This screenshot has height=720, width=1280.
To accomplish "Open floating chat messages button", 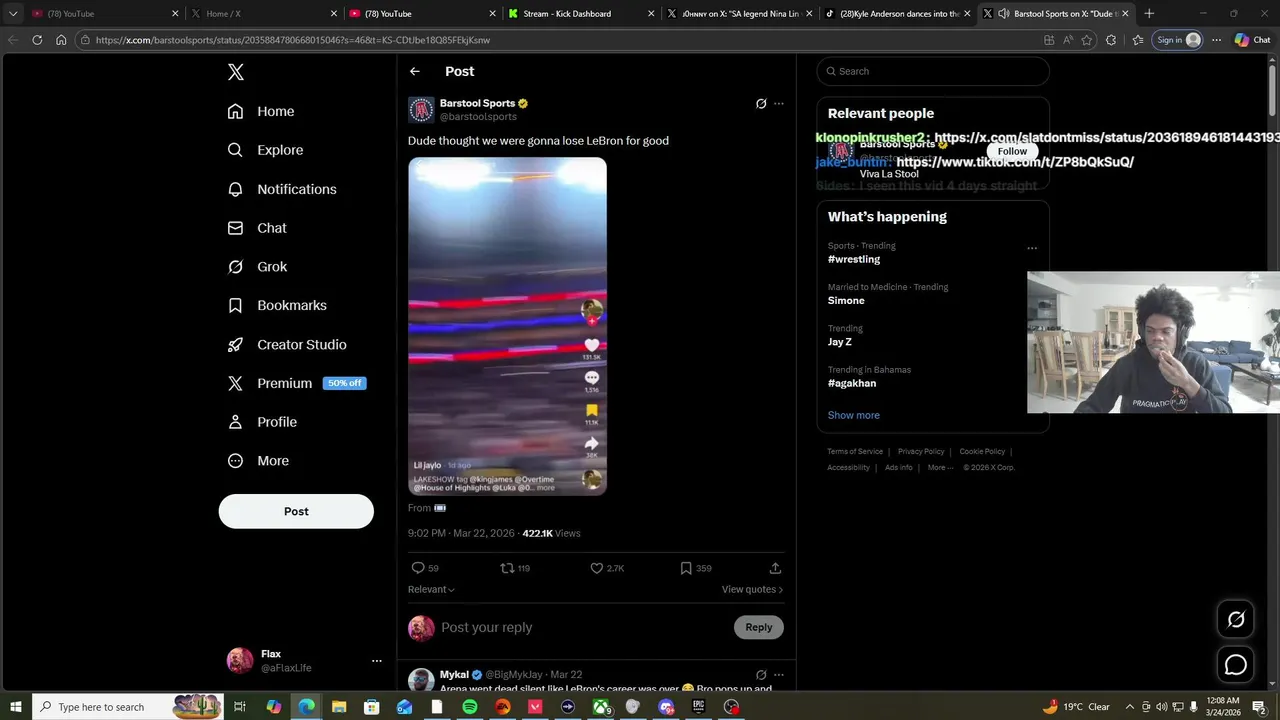I will coord(1236,664).
